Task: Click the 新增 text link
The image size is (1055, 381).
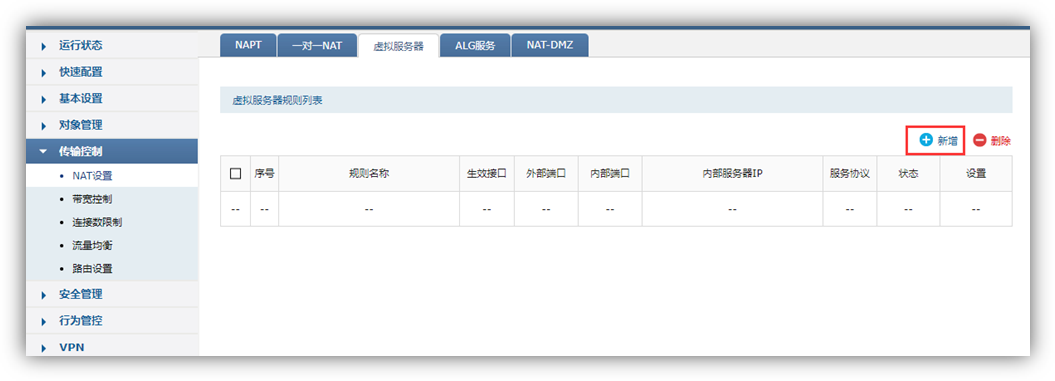Action: 947,141
